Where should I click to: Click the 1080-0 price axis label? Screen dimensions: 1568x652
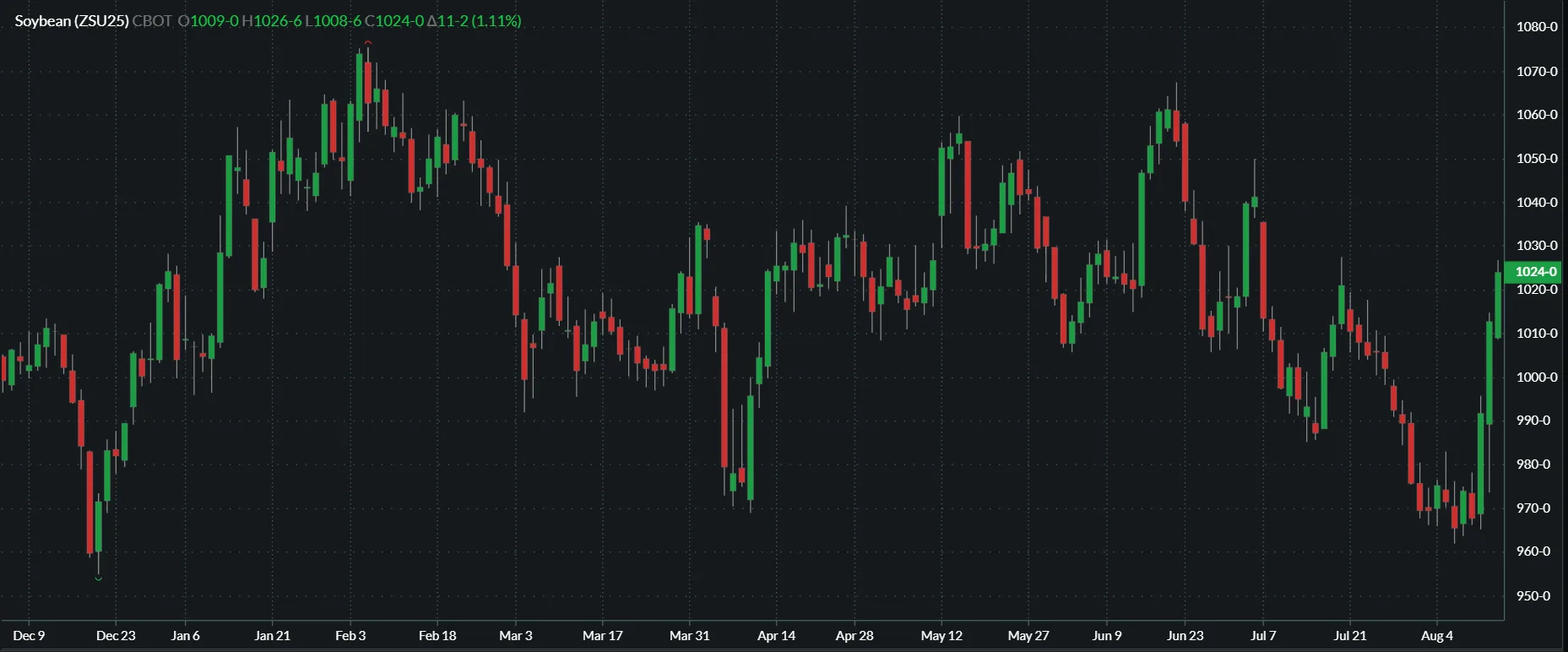click(1537, 27)
